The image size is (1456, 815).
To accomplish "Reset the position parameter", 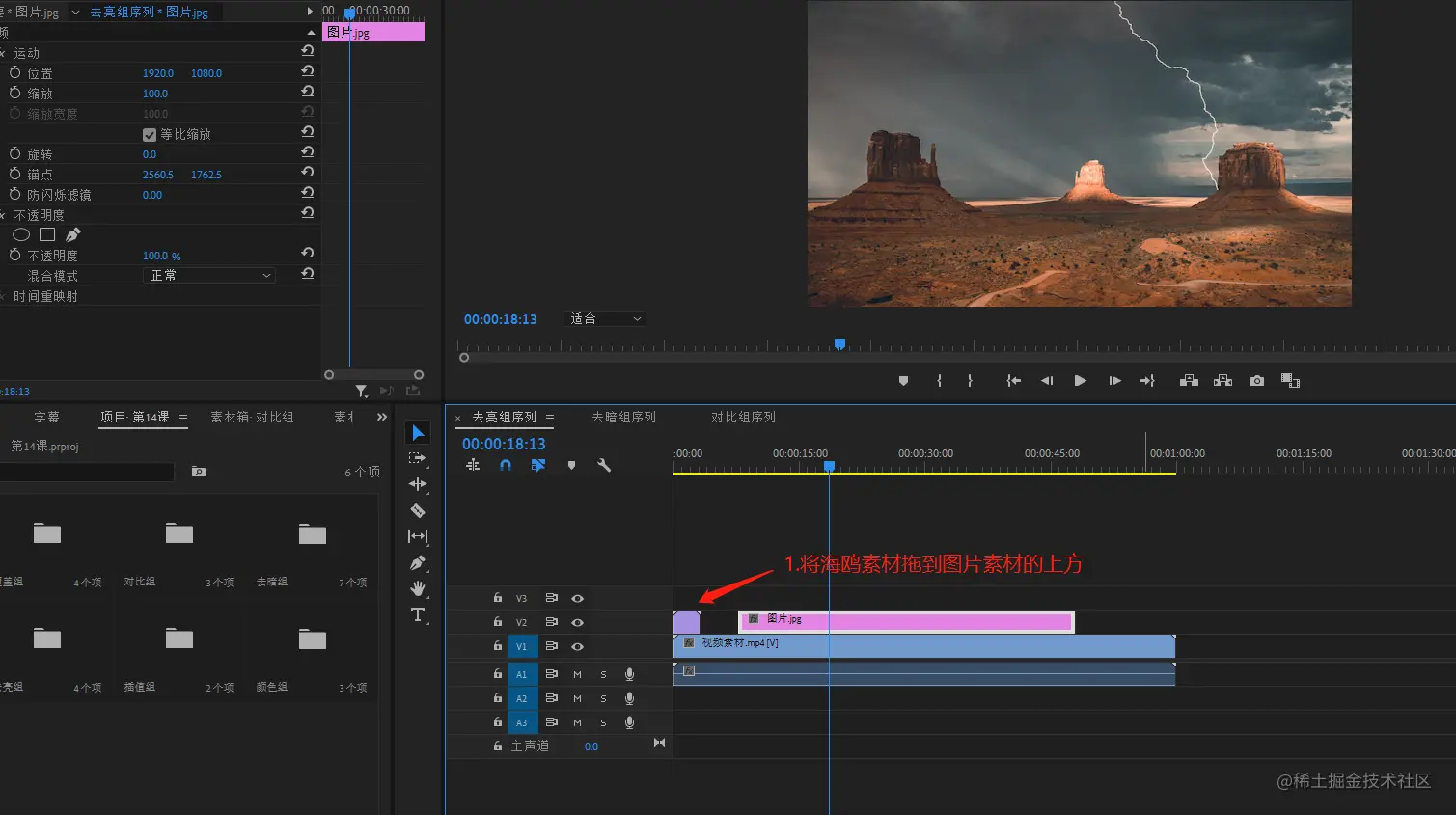I will [308, 71].
